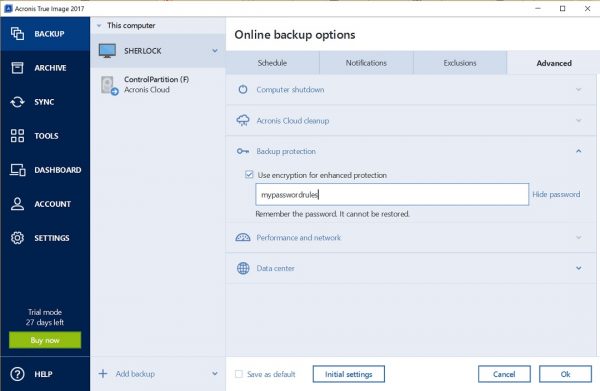Collapse the Backup protection section chevron

click(579, 151)
